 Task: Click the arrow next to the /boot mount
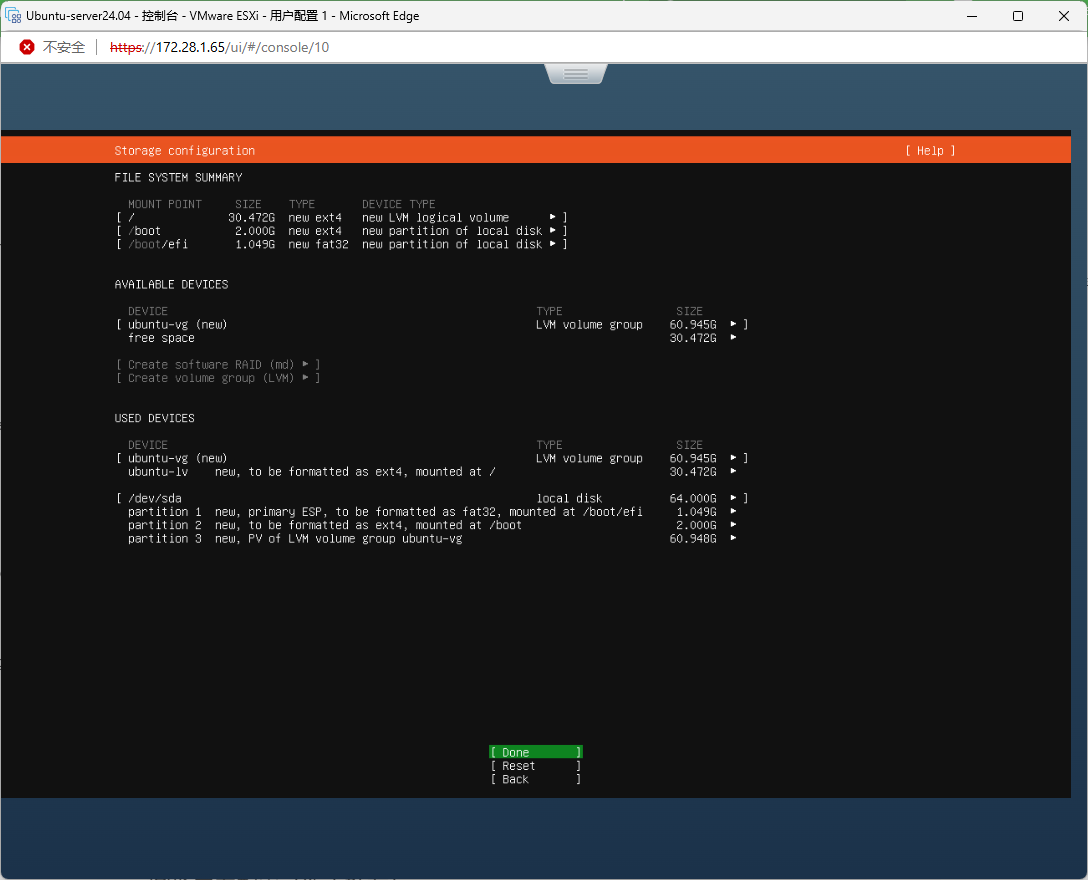click(x=552, y=231)
